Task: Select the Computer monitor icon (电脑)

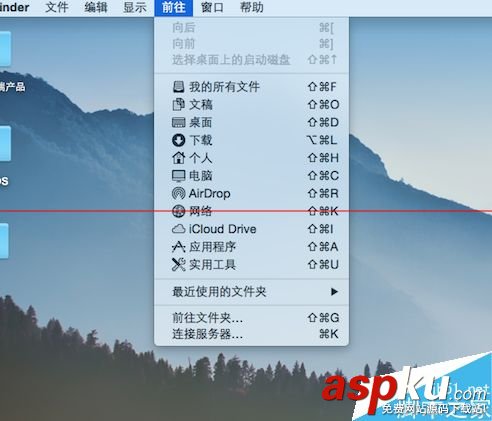Action: tap(178, 176)
